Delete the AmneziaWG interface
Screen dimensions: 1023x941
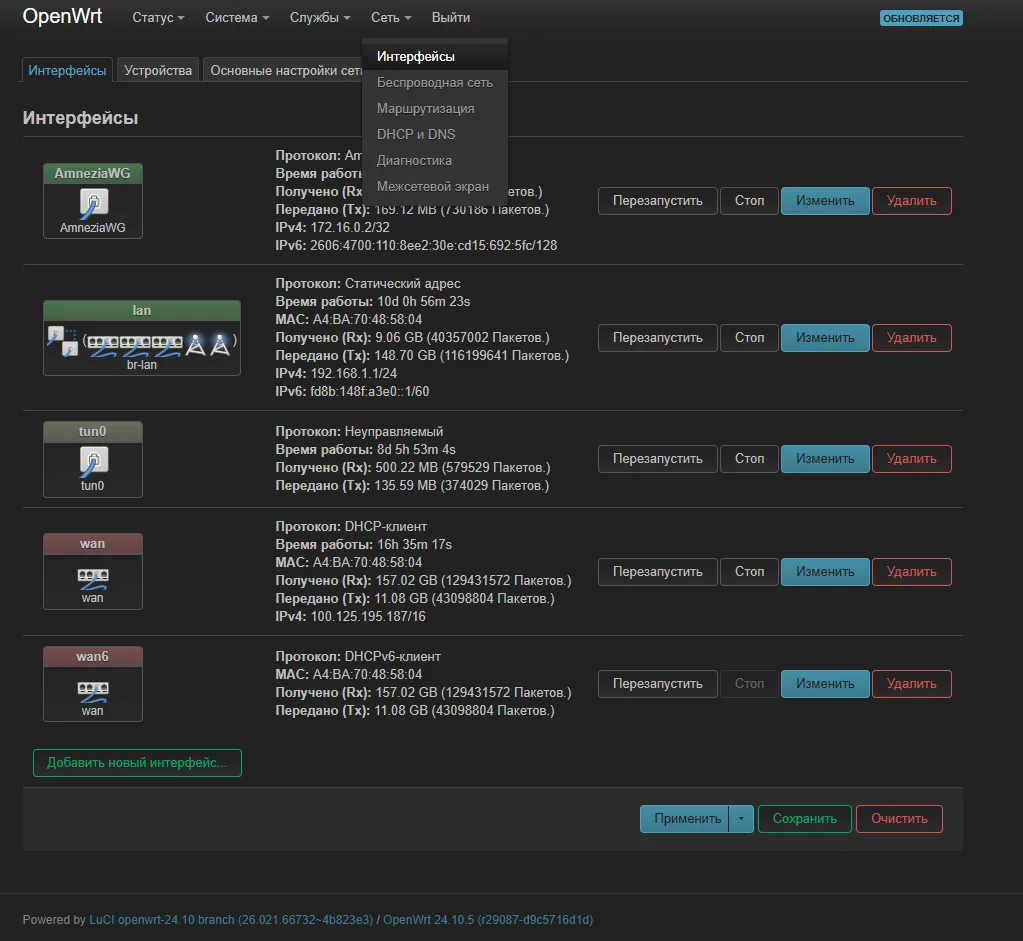click(x=911, y=200)
